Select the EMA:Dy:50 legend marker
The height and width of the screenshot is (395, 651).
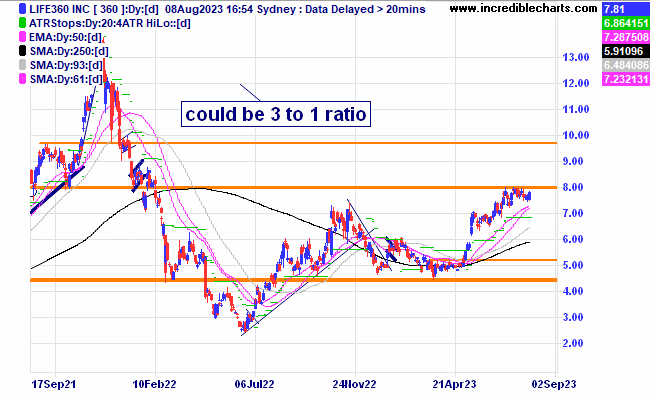(23, 37)
